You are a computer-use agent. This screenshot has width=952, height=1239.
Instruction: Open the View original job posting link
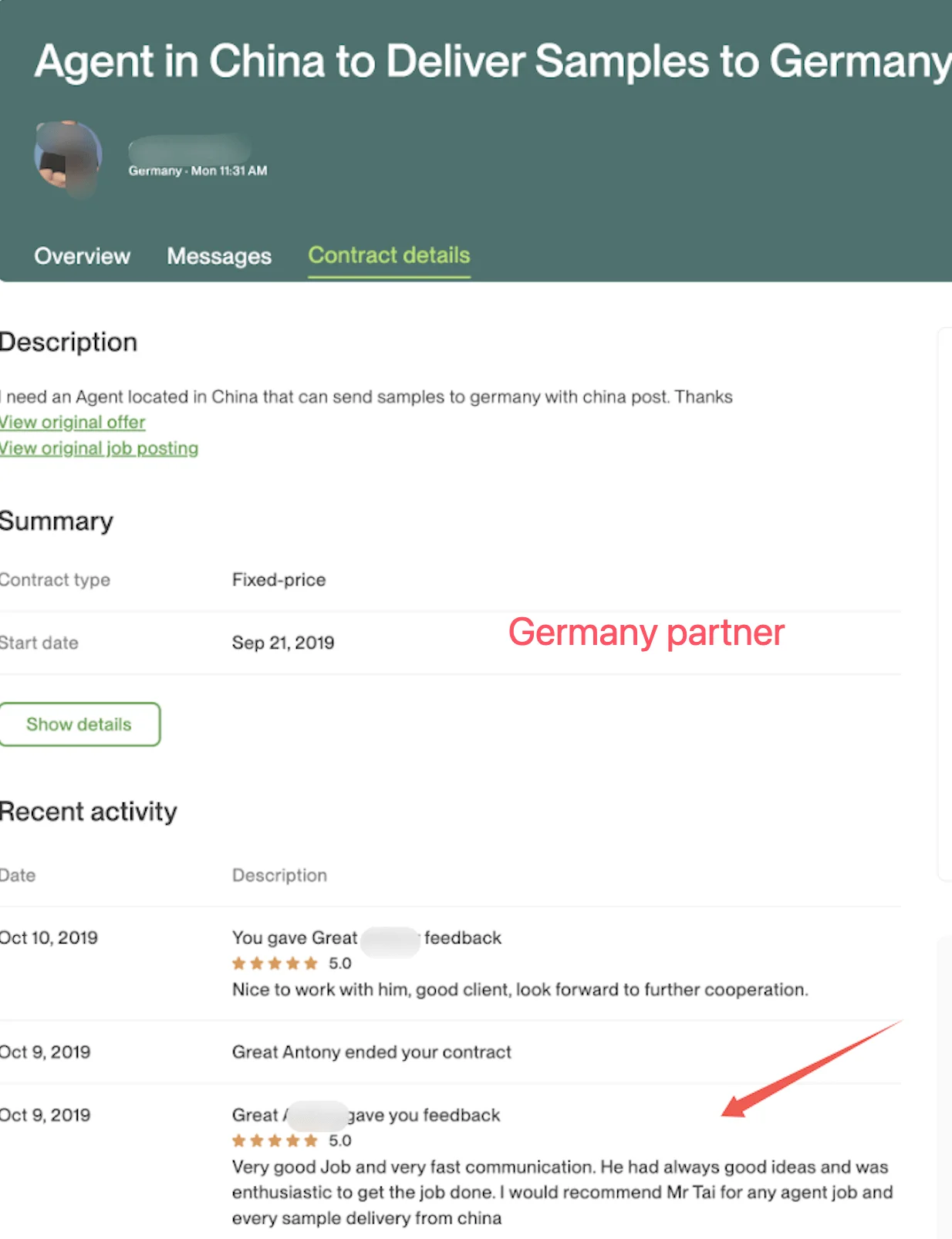click(x=99, y=448)
